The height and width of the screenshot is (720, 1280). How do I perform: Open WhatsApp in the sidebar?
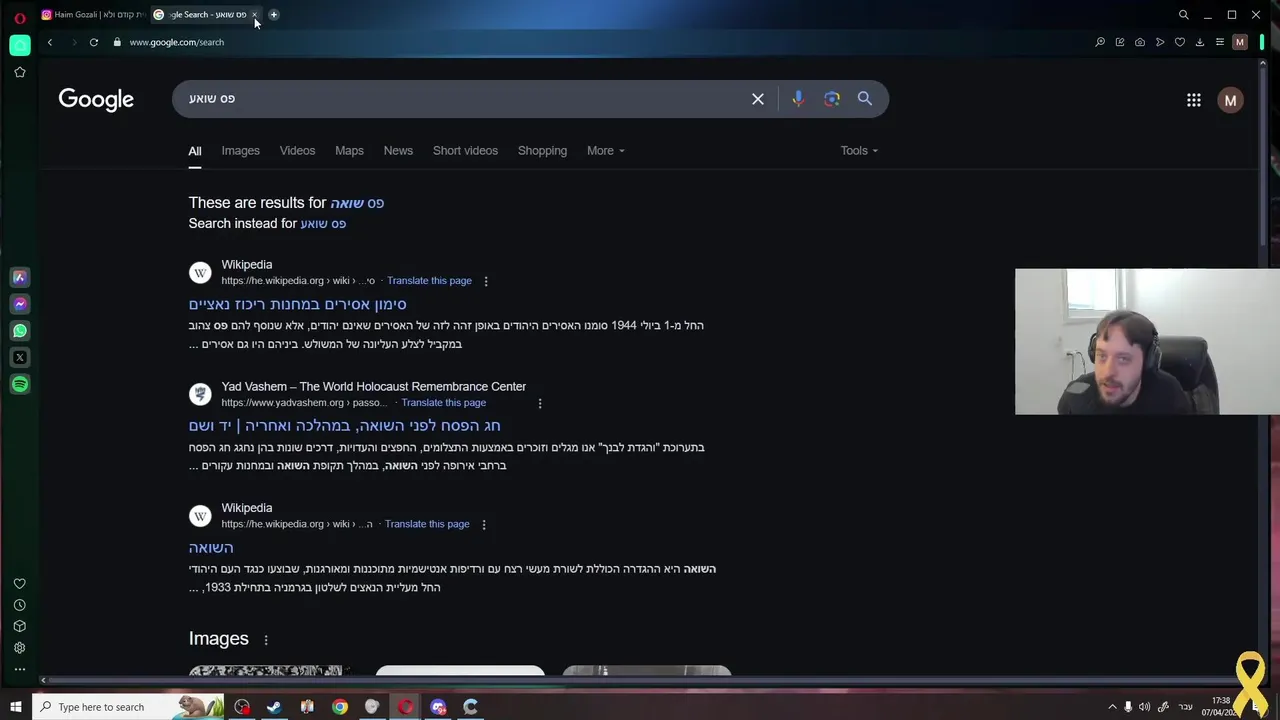point(20,330)
